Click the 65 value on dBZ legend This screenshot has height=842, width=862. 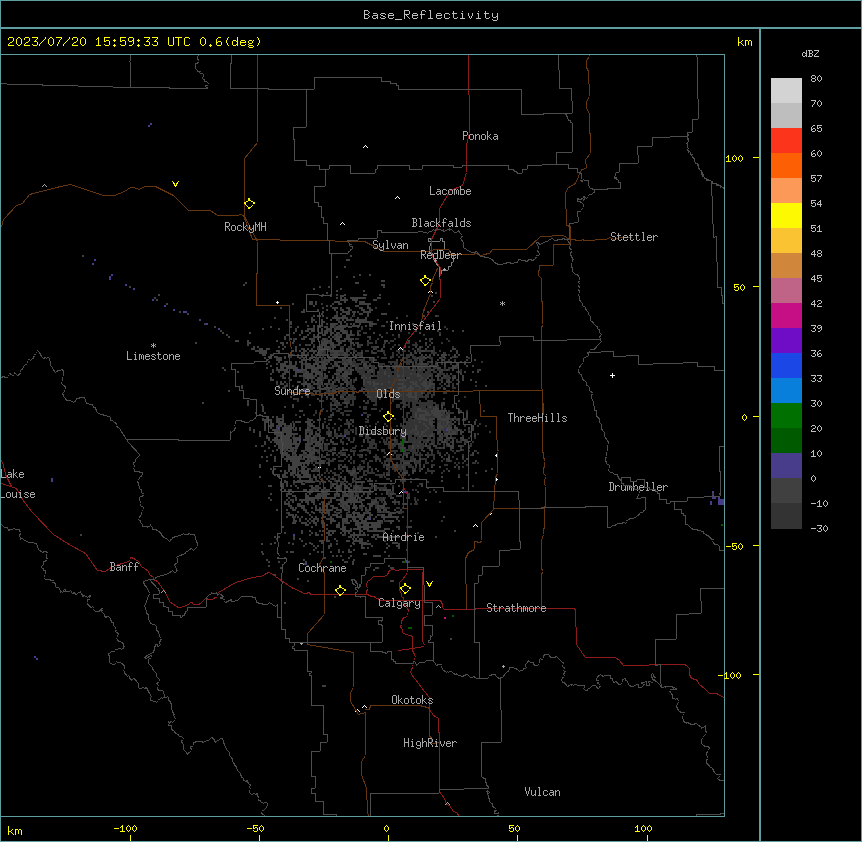click(816, 128)
